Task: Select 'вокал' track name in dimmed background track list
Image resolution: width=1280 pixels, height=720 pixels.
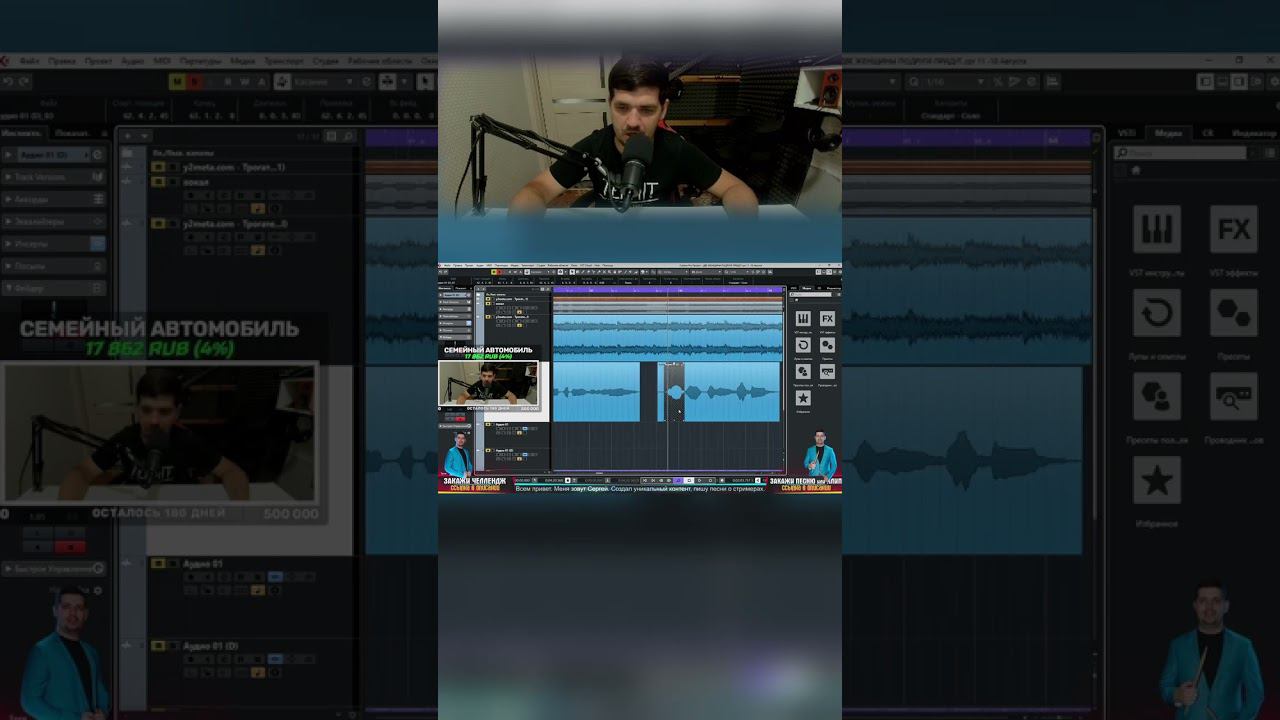Action: point(194,182)
